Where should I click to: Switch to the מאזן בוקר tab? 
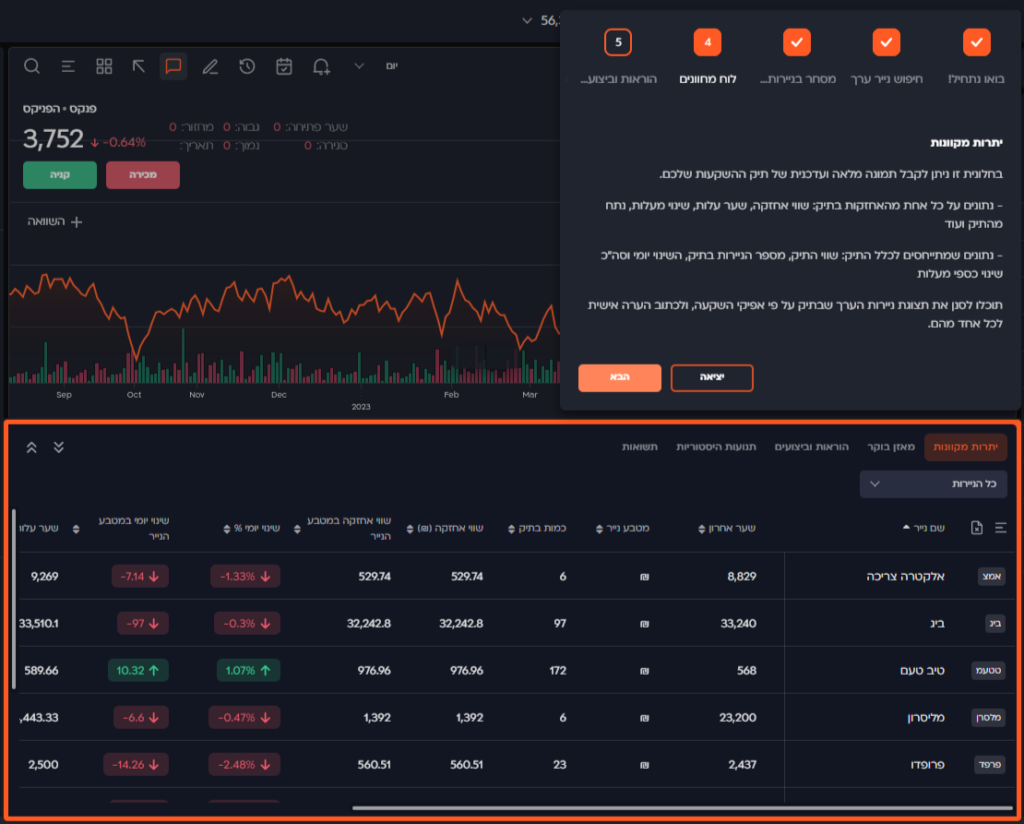click(884, 447)
